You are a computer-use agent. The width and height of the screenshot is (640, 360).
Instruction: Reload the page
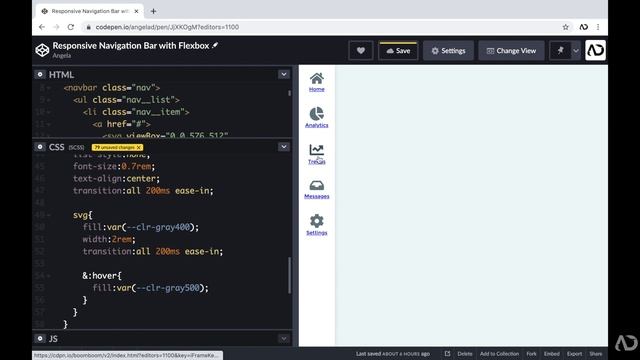71,27
